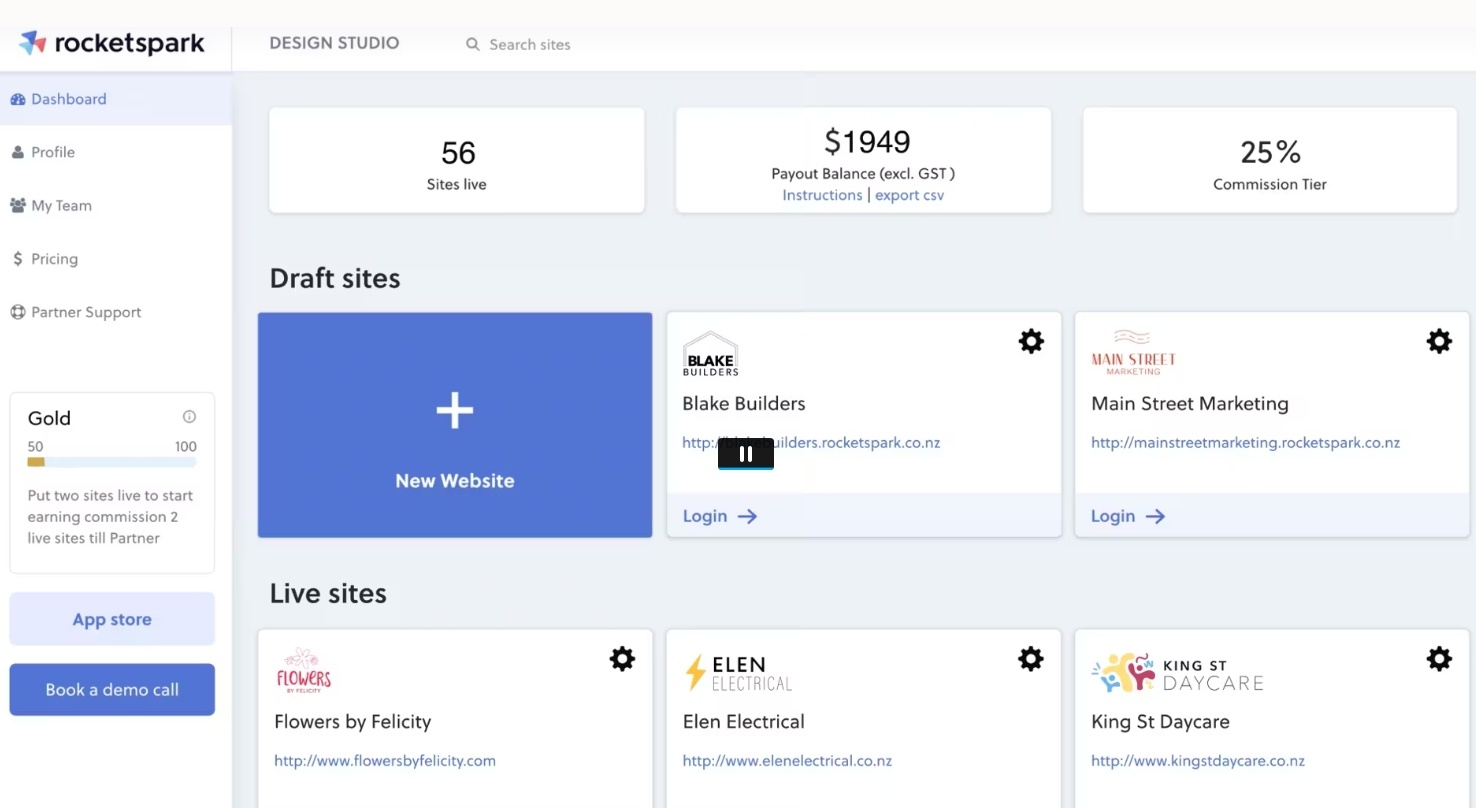
Task: Open Main Street Marketing settings gear
Action: click(1439, 341)
